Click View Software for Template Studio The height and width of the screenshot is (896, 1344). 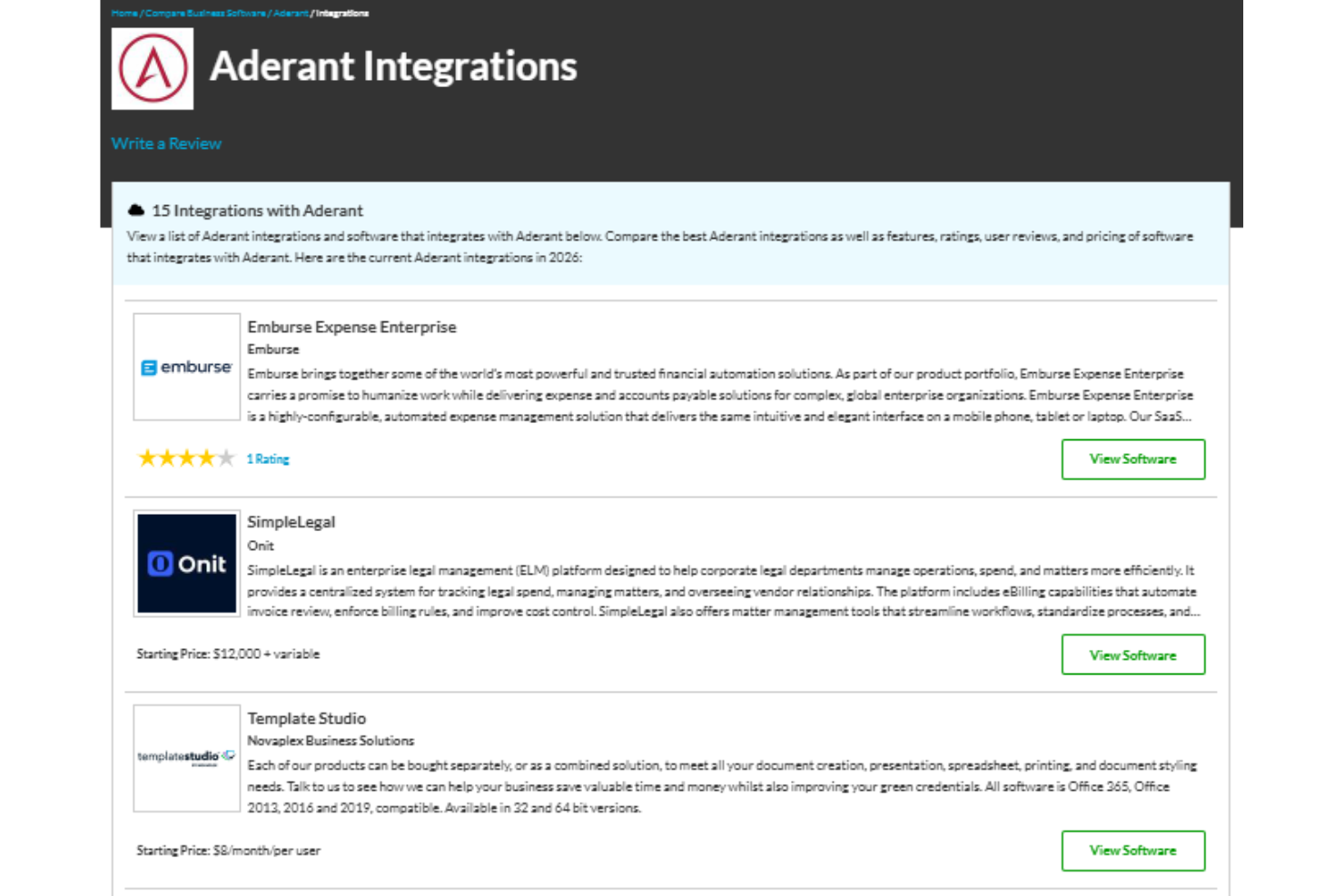(1132, 851)
